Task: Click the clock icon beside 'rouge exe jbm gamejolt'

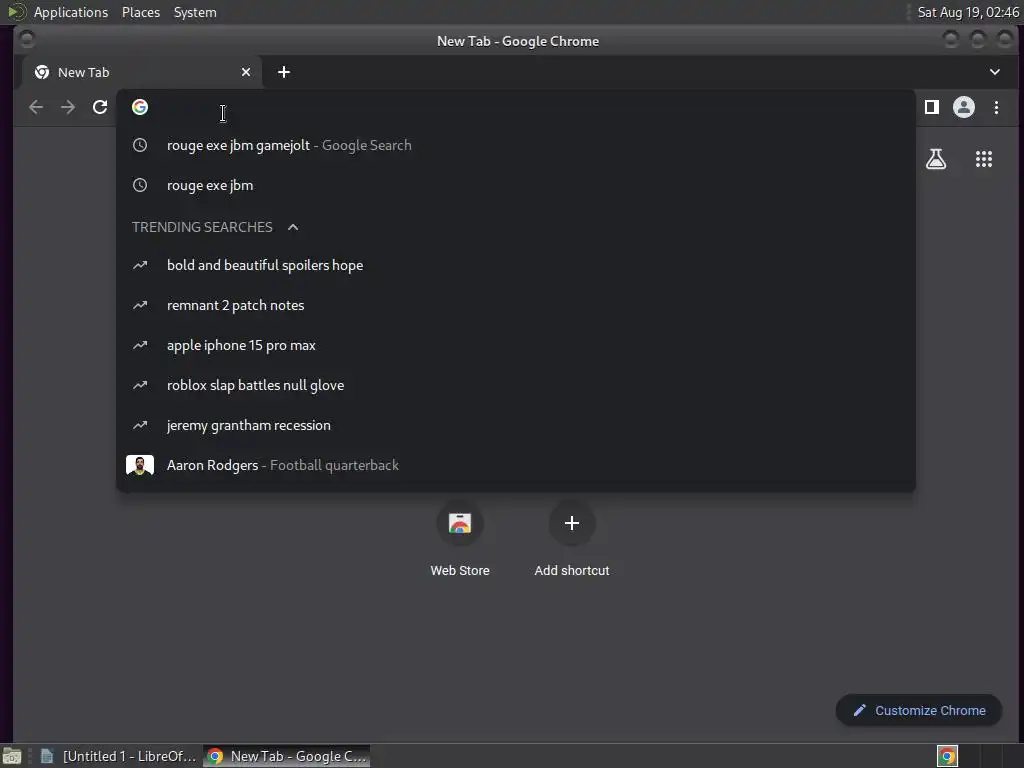Action: tap(140, 145)
